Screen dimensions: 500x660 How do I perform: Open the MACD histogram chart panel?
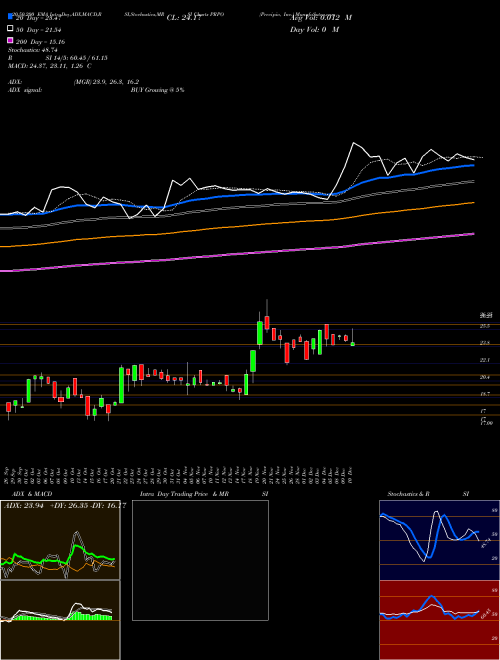coord(60,620)
